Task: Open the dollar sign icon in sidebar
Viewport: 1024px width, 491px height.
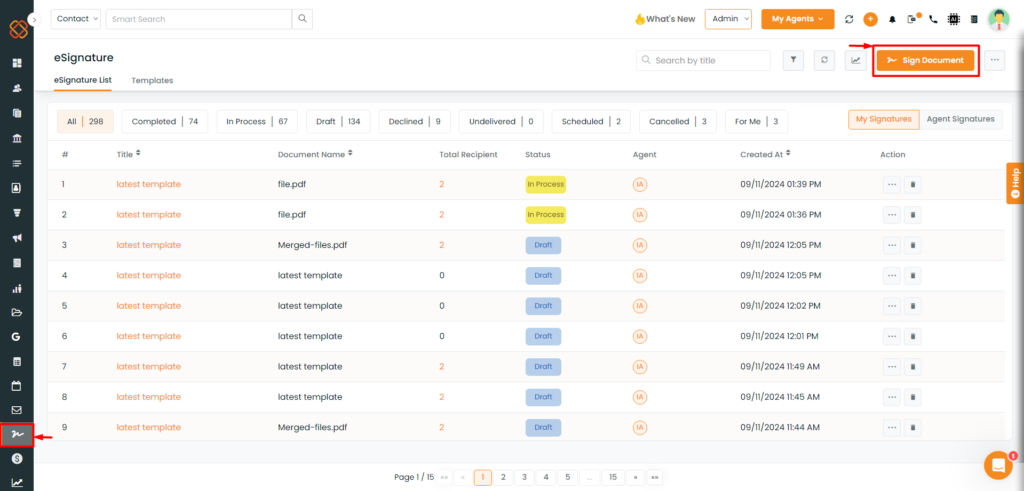Action: pos(17,459)
